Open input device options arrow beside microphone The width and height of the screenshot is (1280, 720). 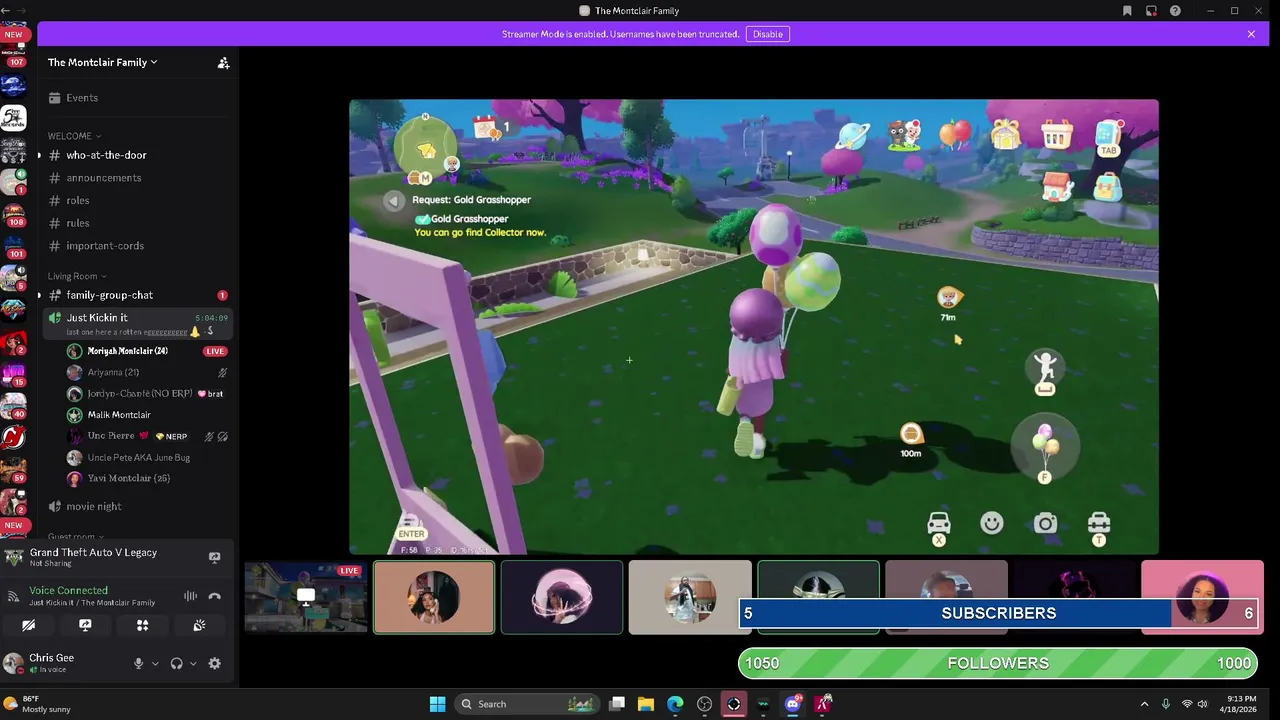[155, 663]
